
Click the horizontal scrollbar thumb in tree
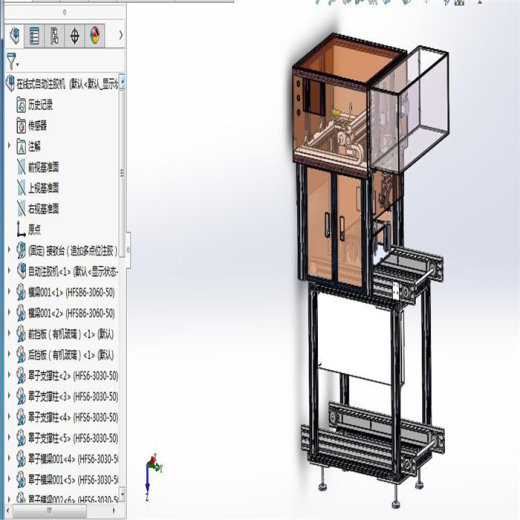pos(50,510)
